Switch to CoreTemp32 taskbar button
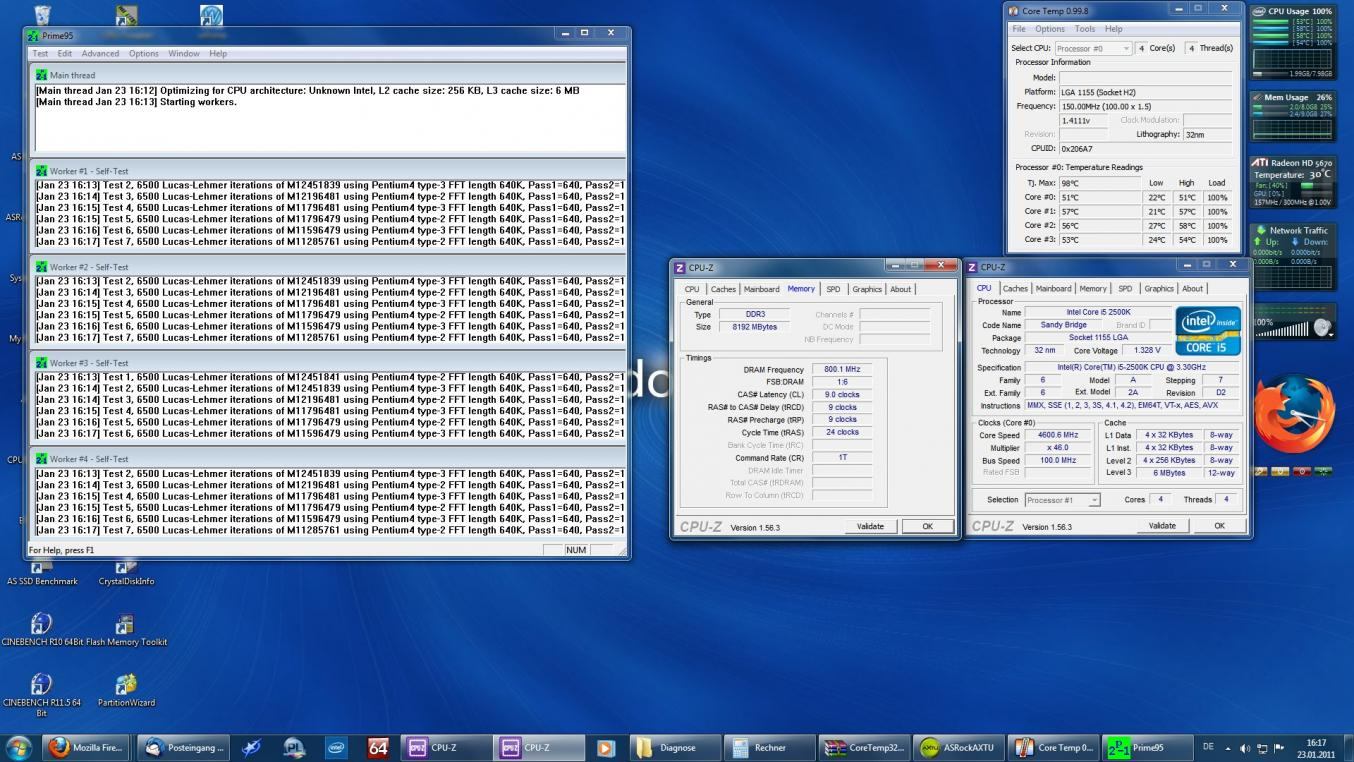The height and width of the screenshot is (762, 1354). [864, 747]
